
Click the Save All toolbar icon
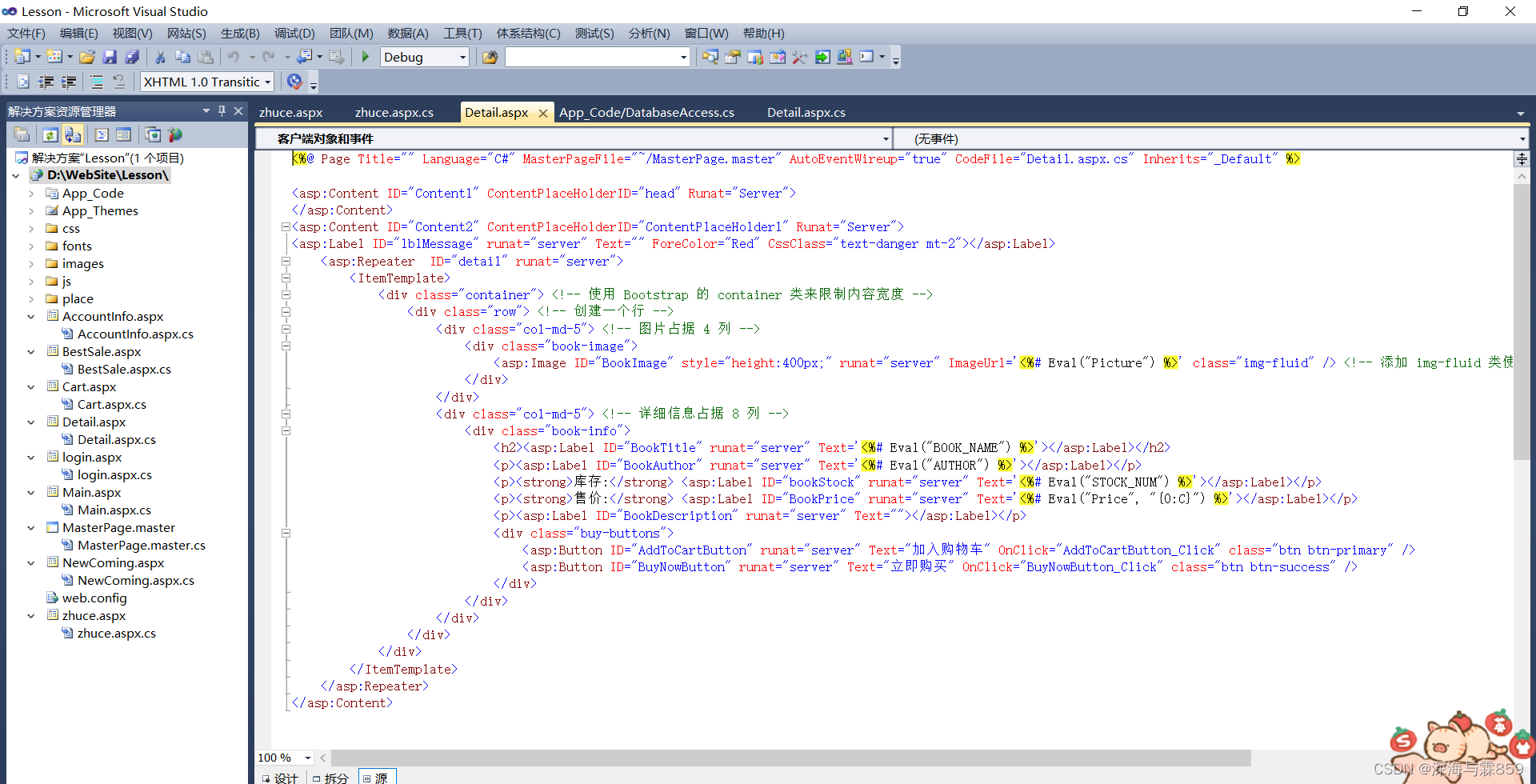[133, 57]
